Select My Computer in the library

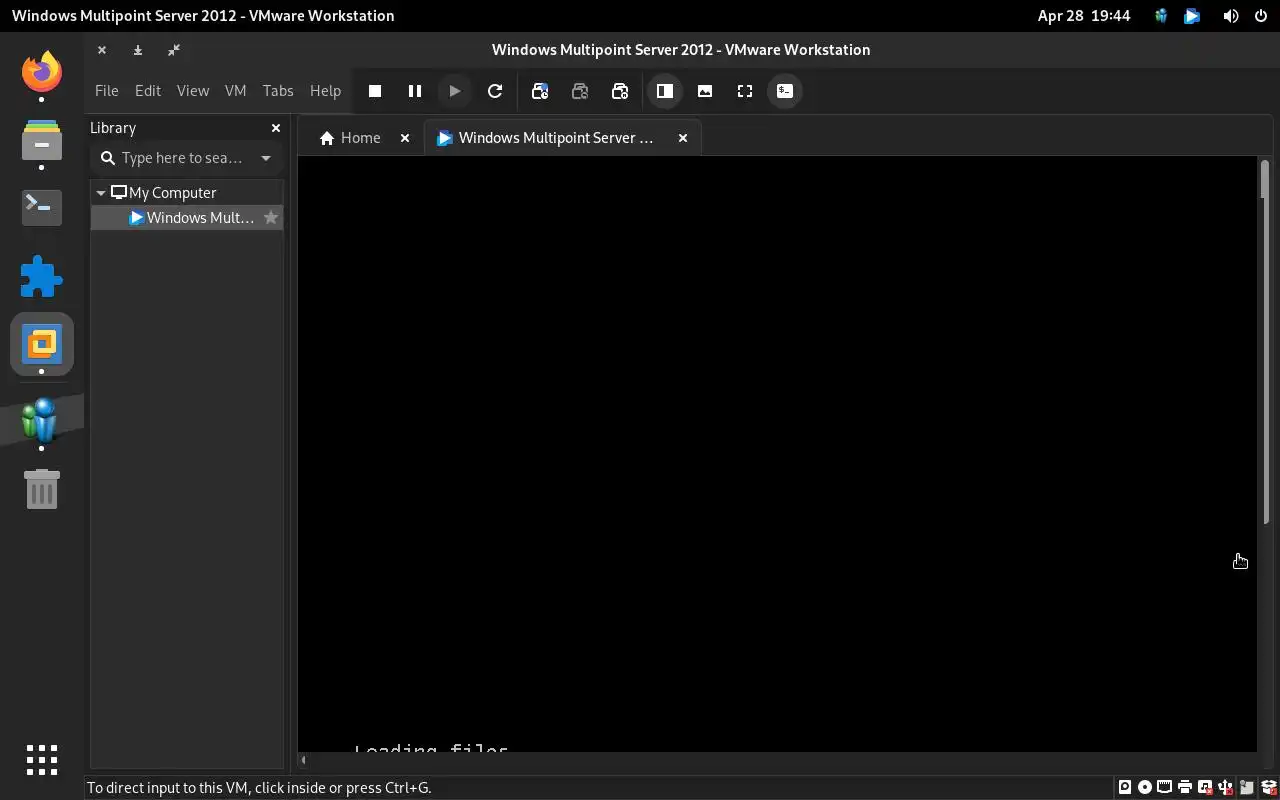pyautogui.click(x=172, y=192)
